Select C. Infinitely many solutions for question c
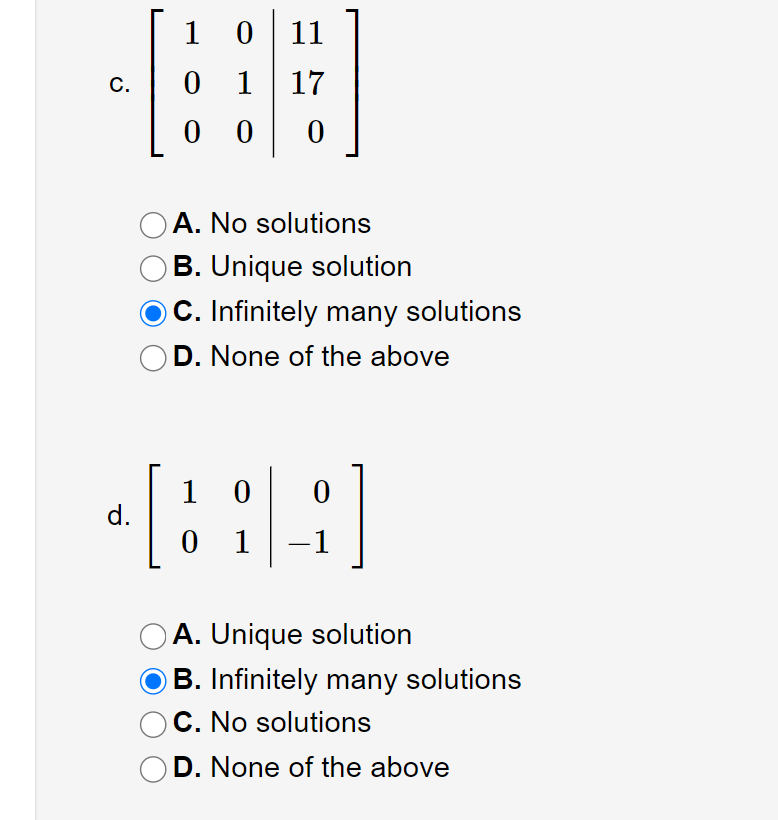Screen dimensions: 778x820 (152, 313)
